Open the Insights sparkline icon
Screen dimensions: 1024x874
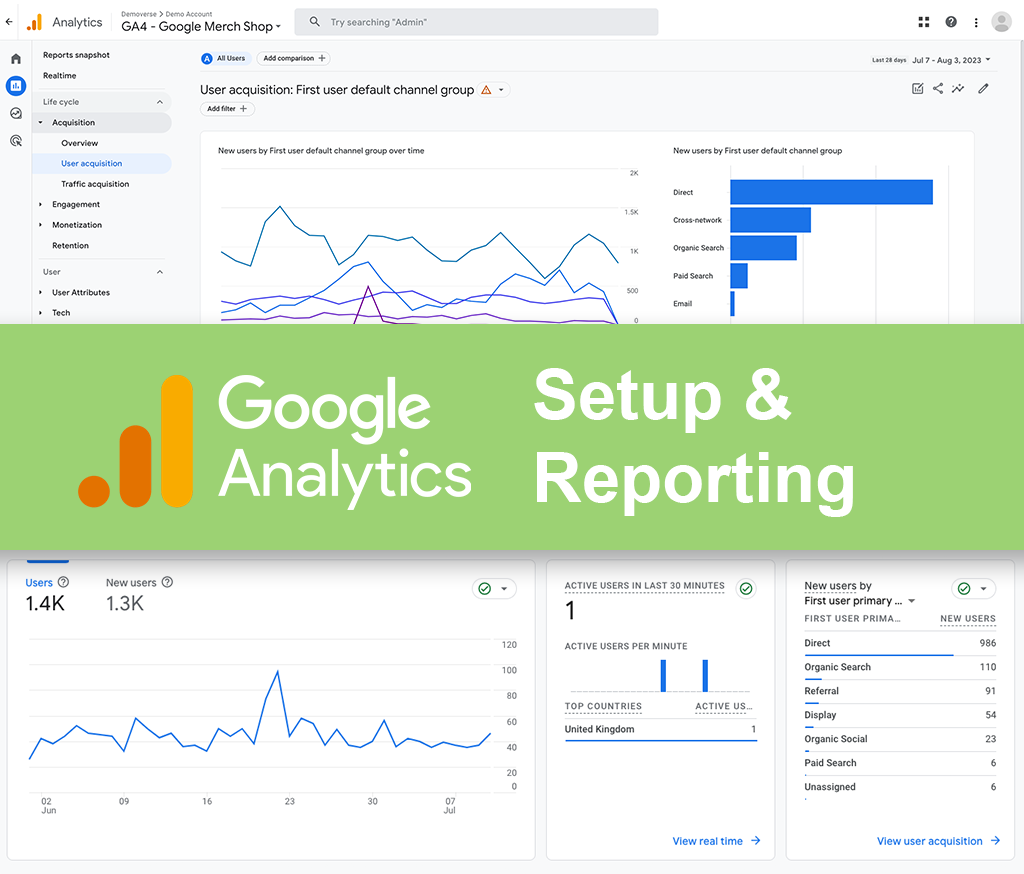click(958, 88)
